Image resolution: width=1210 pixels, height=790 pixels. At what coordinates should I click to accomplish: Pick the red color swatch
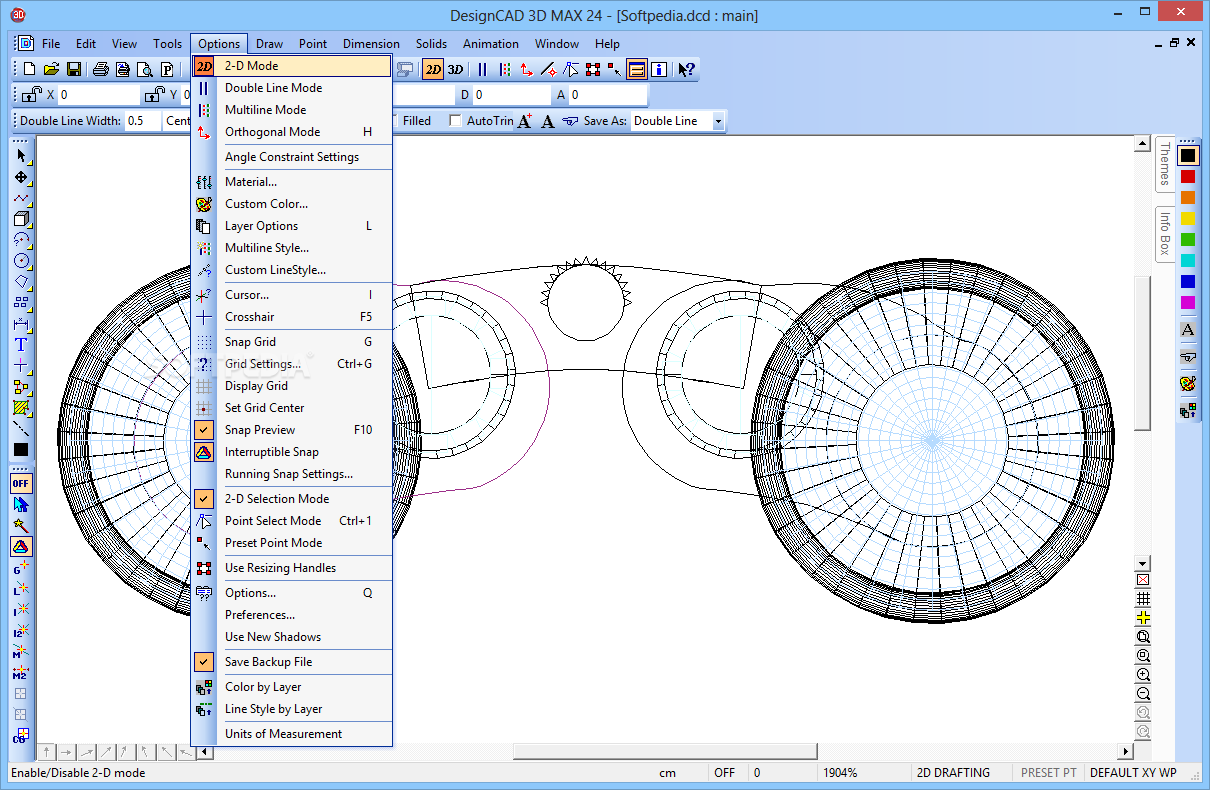click(x=1188, y=177)
